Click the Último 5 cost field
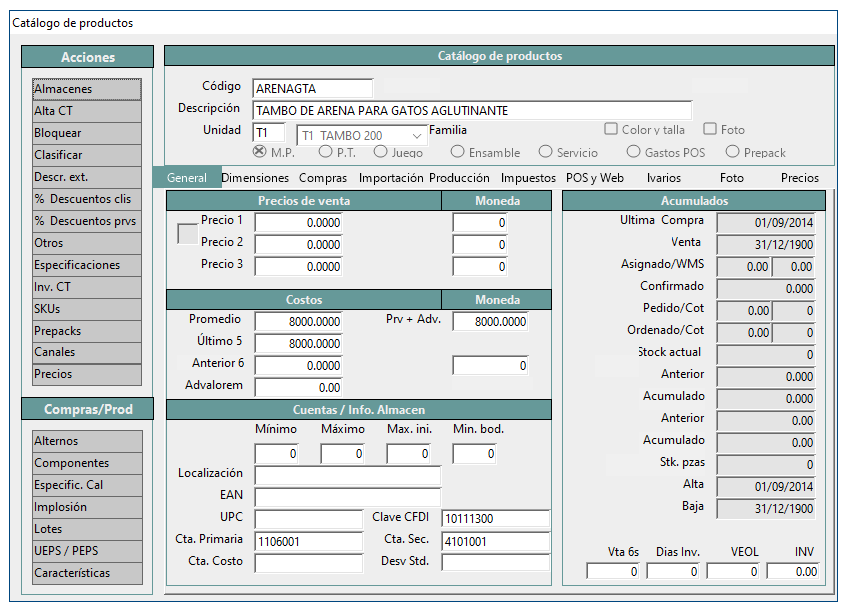845x607 pixels. [x=299, y=344]
